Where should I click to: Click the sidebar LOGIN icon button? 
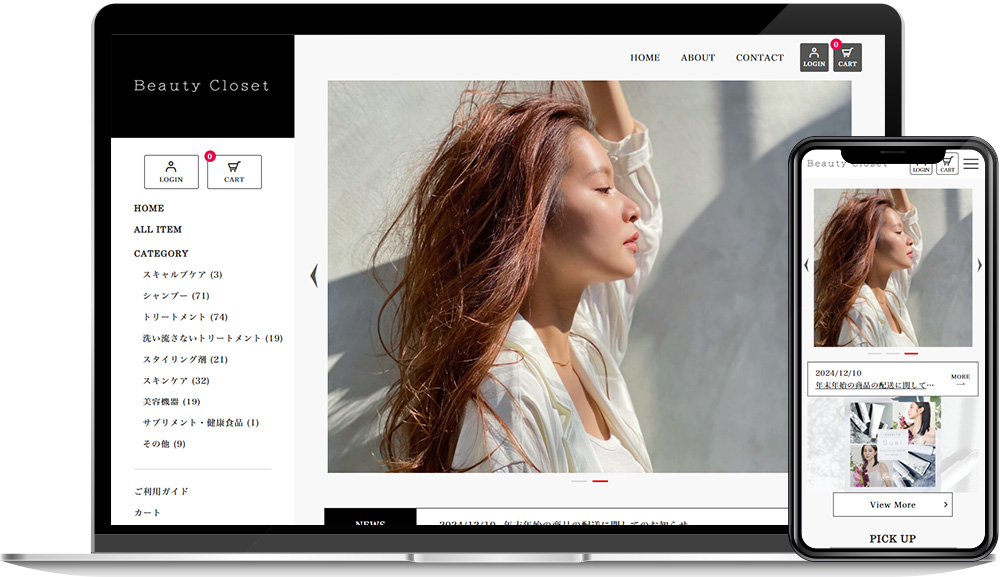pos(171,172)
